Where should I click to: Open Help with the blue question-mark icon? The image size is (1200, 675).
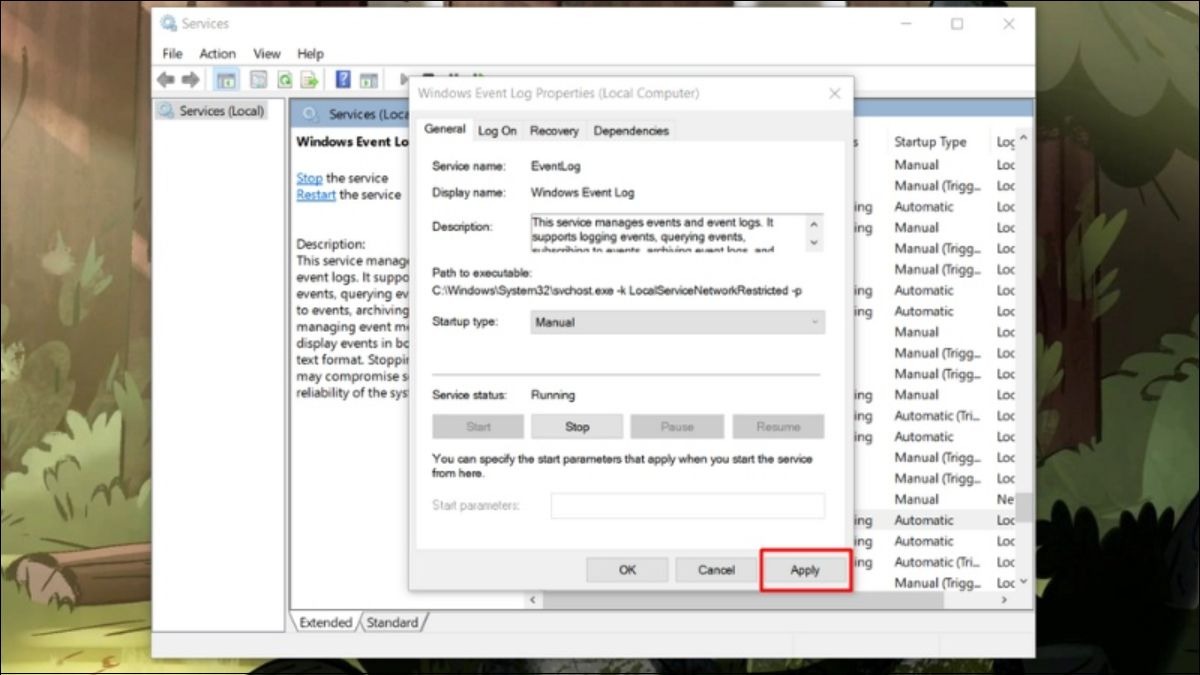pos(343,80)
